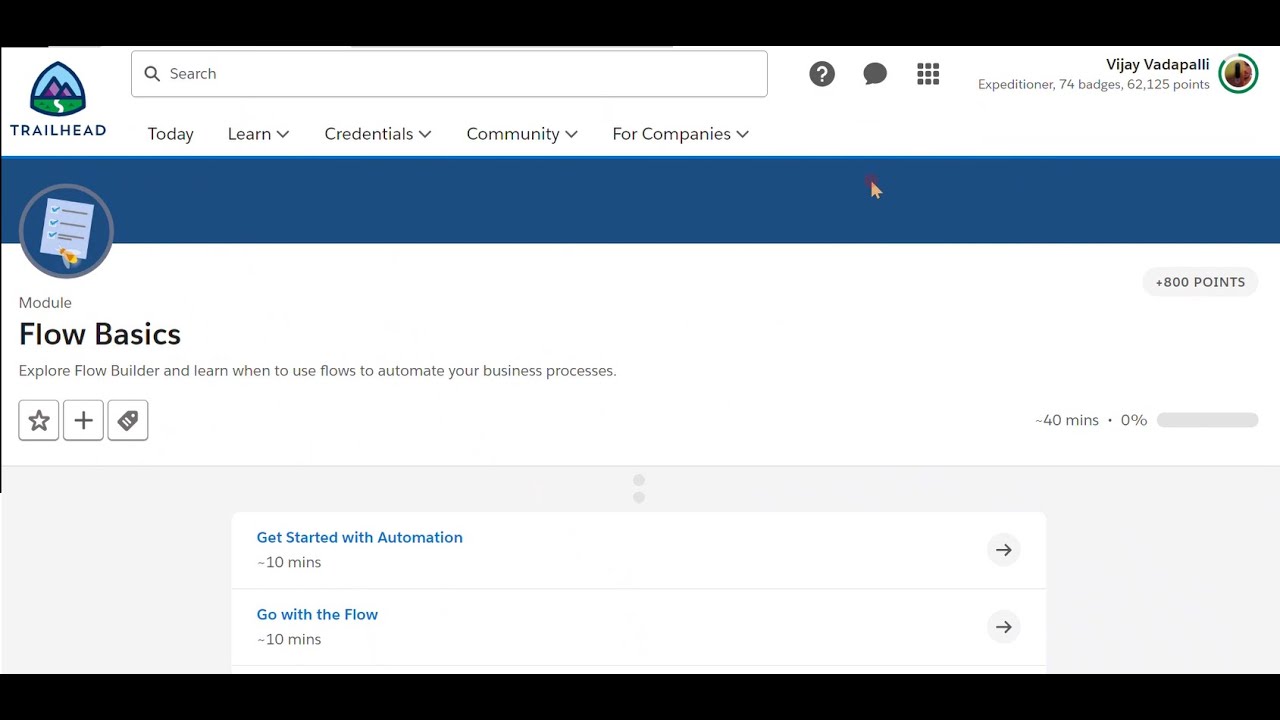
Task: Open the chat bubble icon
Action: tap(875, 74)
